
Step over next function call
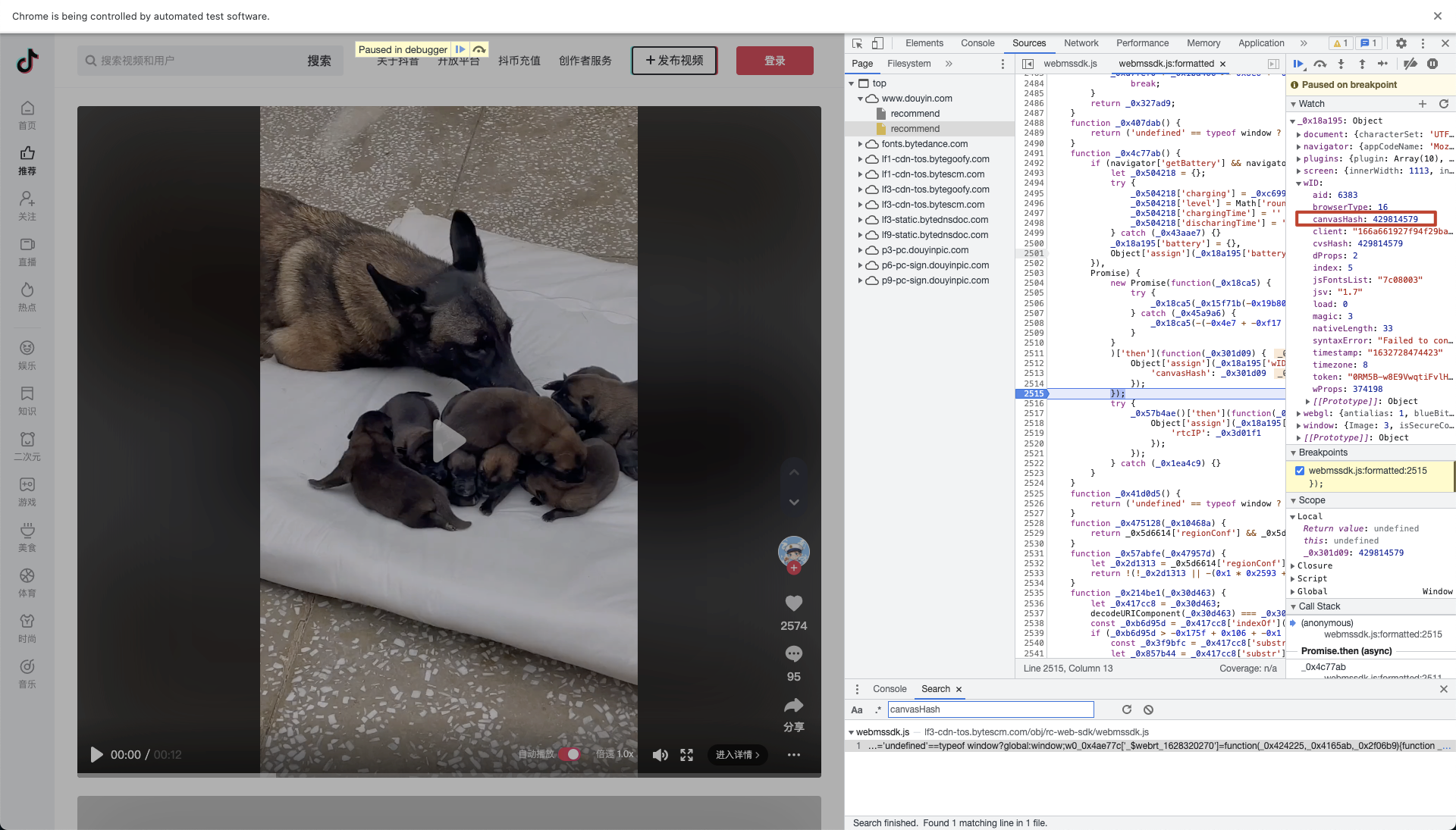pyautogui.click(x=1320, y=64)
